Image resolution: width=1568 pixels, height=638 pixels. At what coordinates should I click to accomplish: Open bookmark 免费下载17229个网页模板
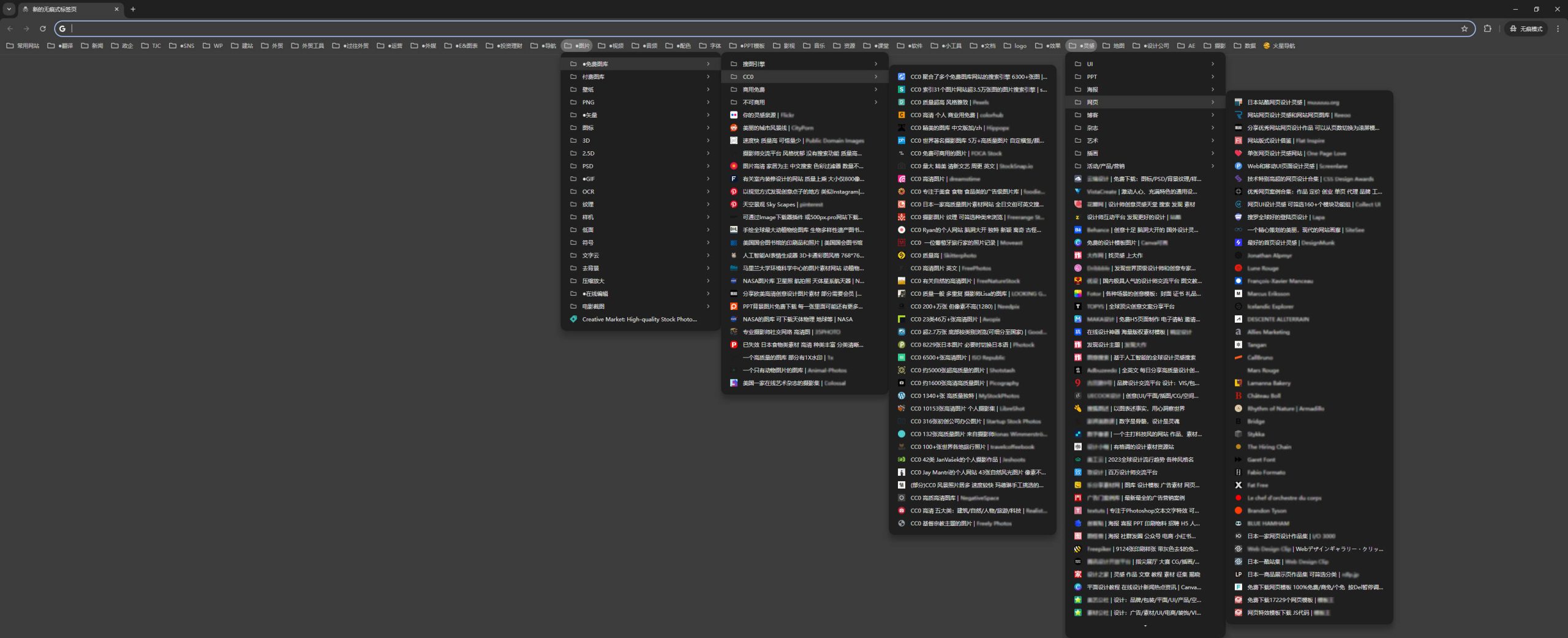1310,600
